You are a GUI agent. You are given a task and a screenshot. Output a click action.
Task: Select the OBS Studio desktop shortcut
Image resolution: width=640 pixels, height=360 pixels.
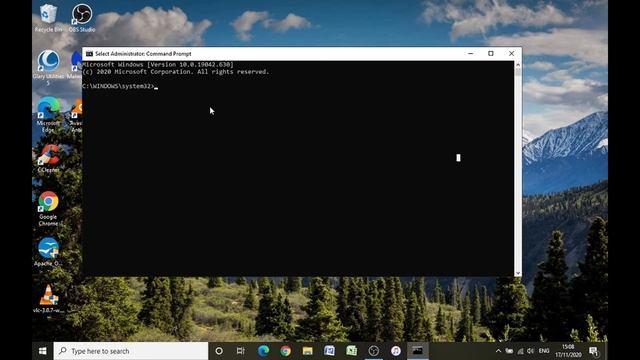coord(82,18)
